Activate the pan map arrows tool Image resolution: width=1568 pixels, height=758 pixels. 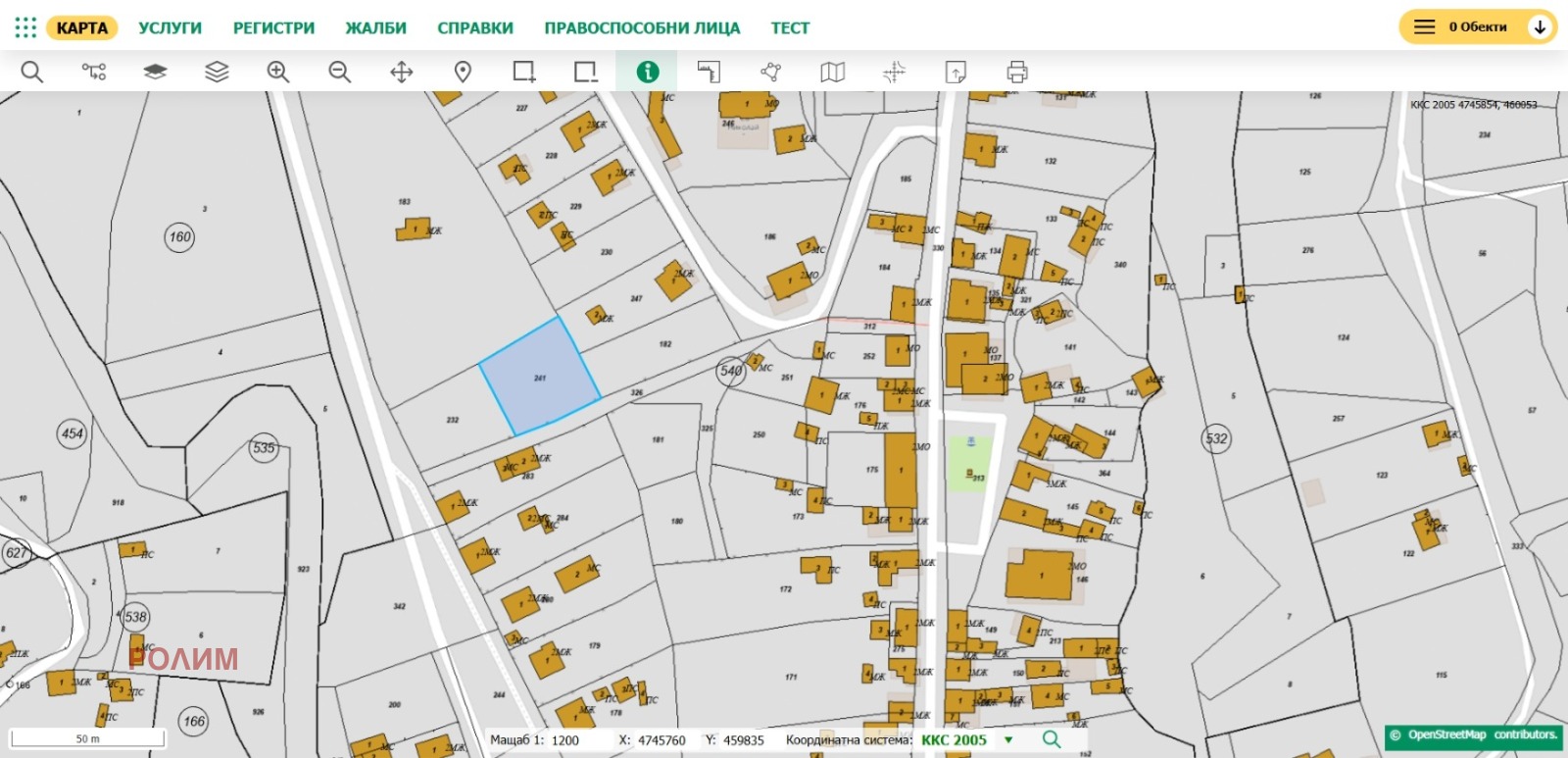tap(402, 72)
